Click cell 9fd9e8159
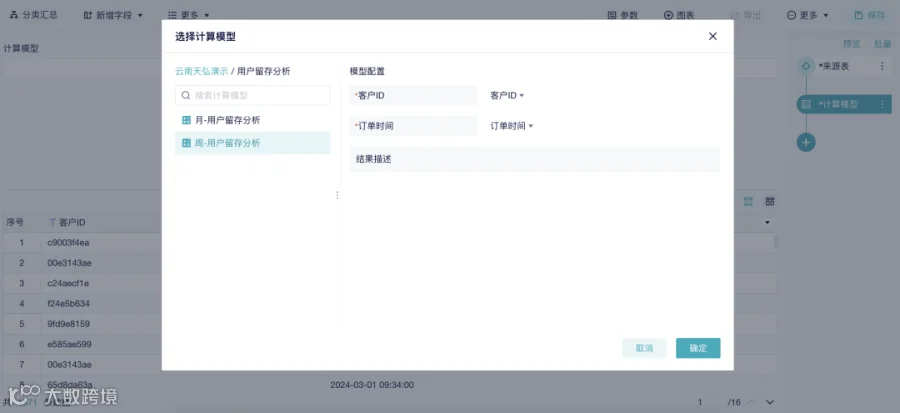The height and width of the screenshot is (413, 900). [x=68, y=324]
